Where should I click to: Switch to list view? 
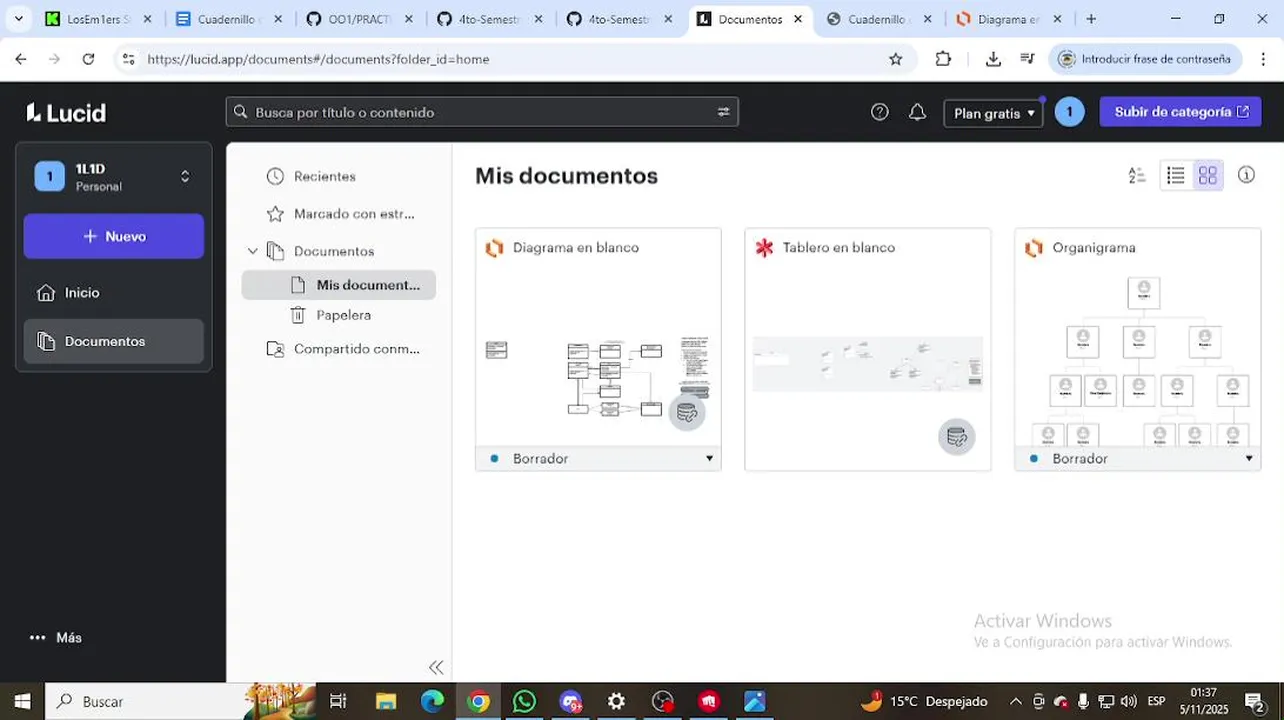click(x=1176, y=176)
